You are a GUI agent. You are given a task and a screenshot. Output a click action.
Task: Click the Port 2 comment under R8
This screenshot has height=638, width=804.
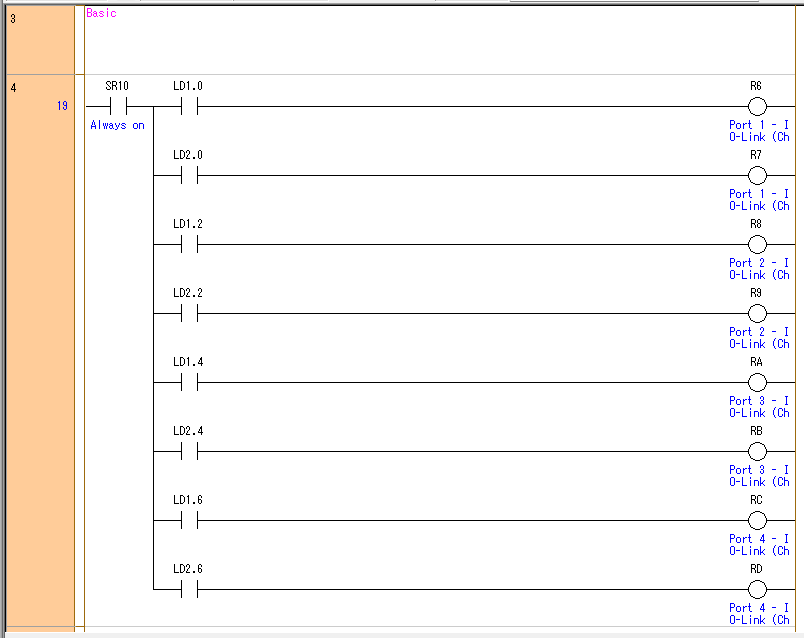click(759, 269)
